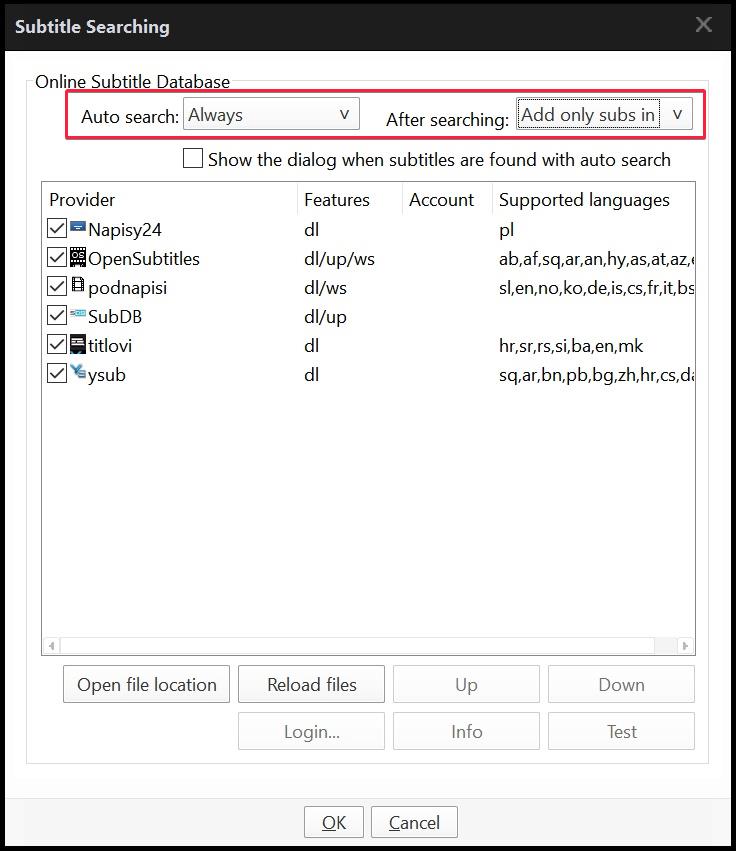Click the Info button

[x=466, y=731]
